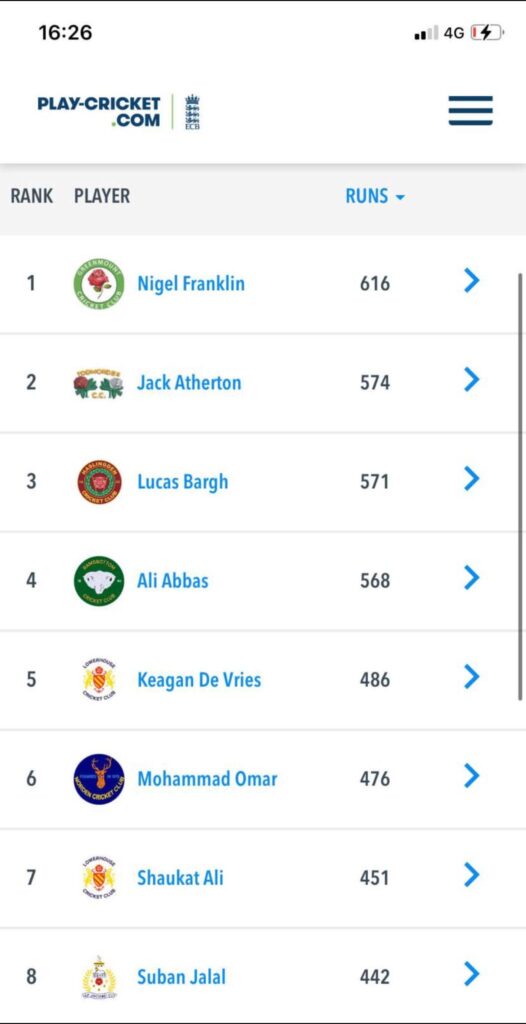The width and height of the screenshot is (526, 1024).
Task: Tap Norden Cricket Club stag badge
Action: coord(99,779)
